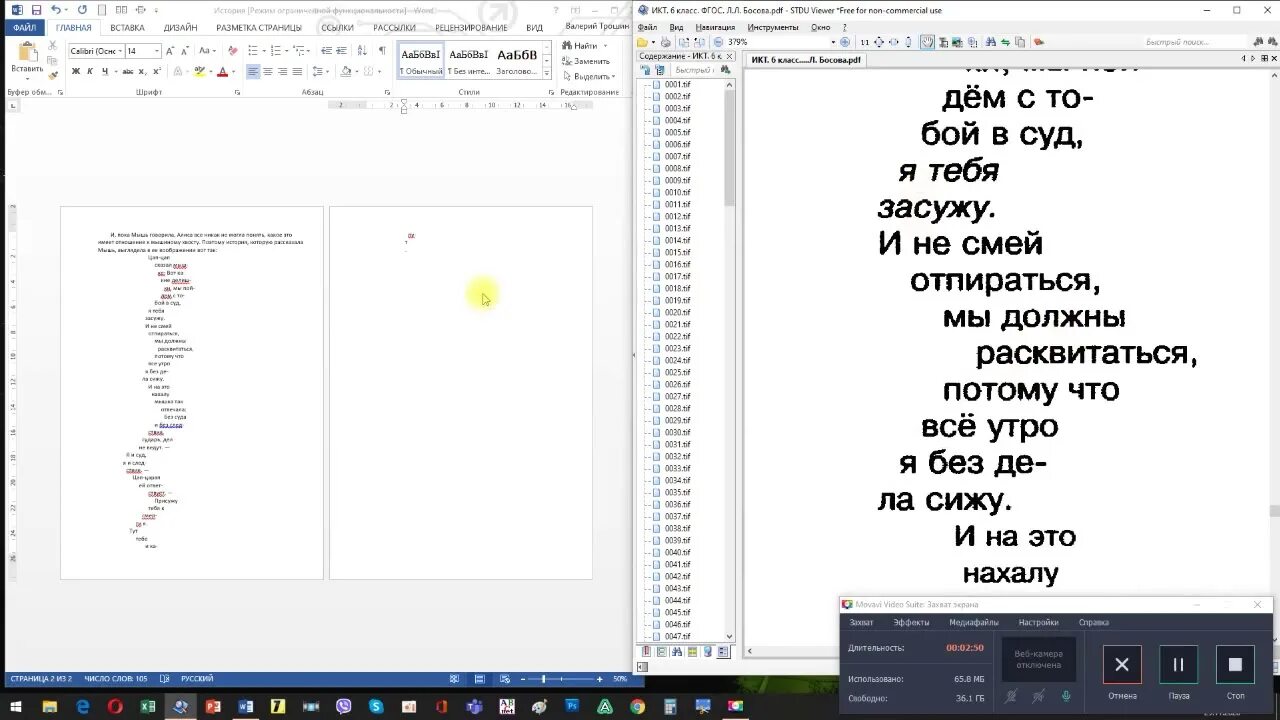Click the sort A-Z icon
This screenshot has width=1280, height=720.
pos(363,51)
